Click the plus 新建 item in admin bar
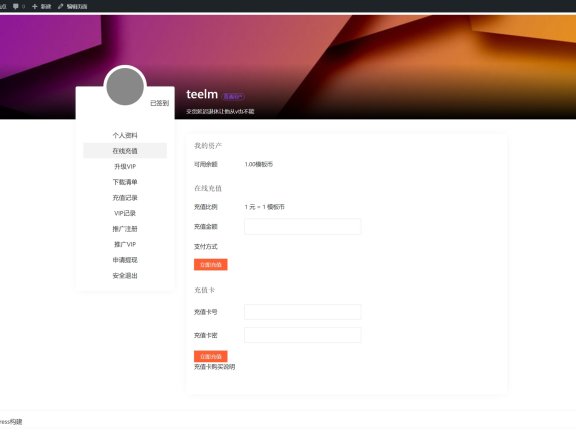The image size is (576, 432). tap(42, 6)
